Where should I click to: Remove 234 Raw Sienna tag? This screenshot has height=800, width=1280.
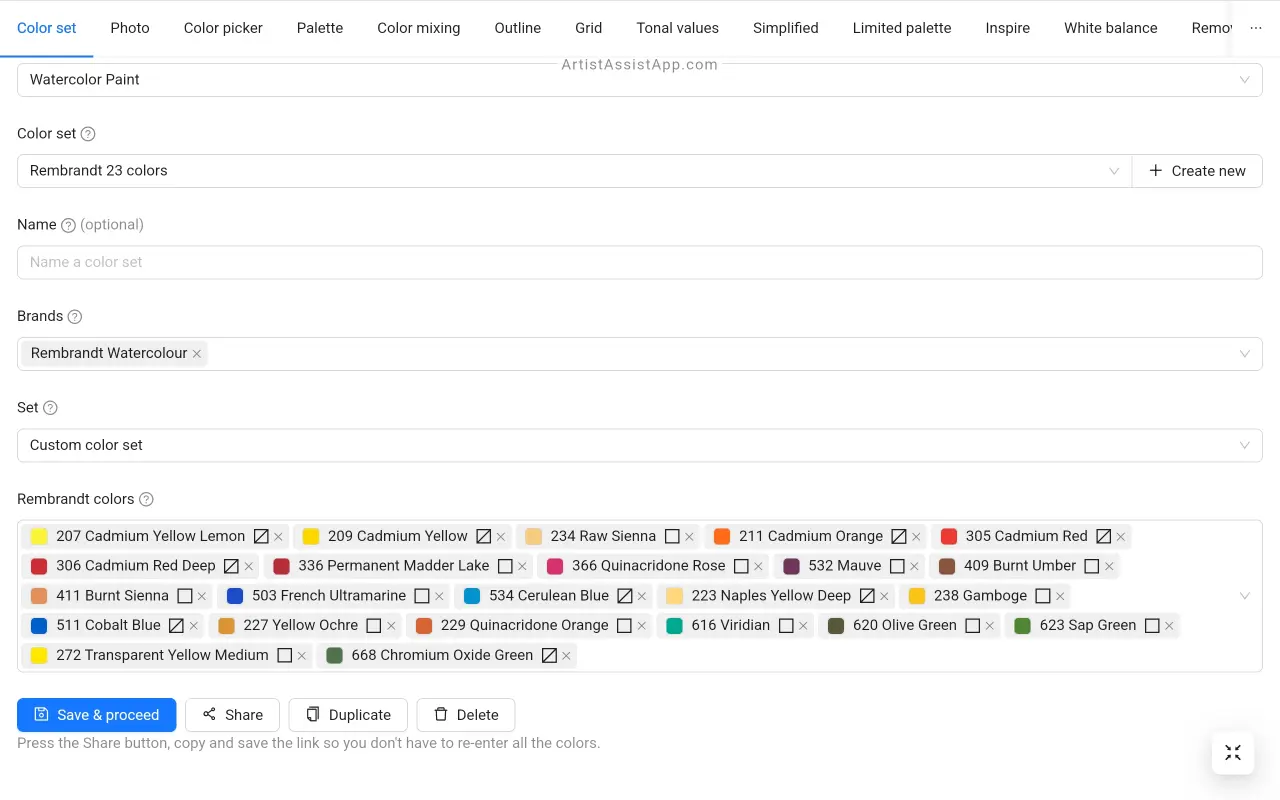pos(689,537)
